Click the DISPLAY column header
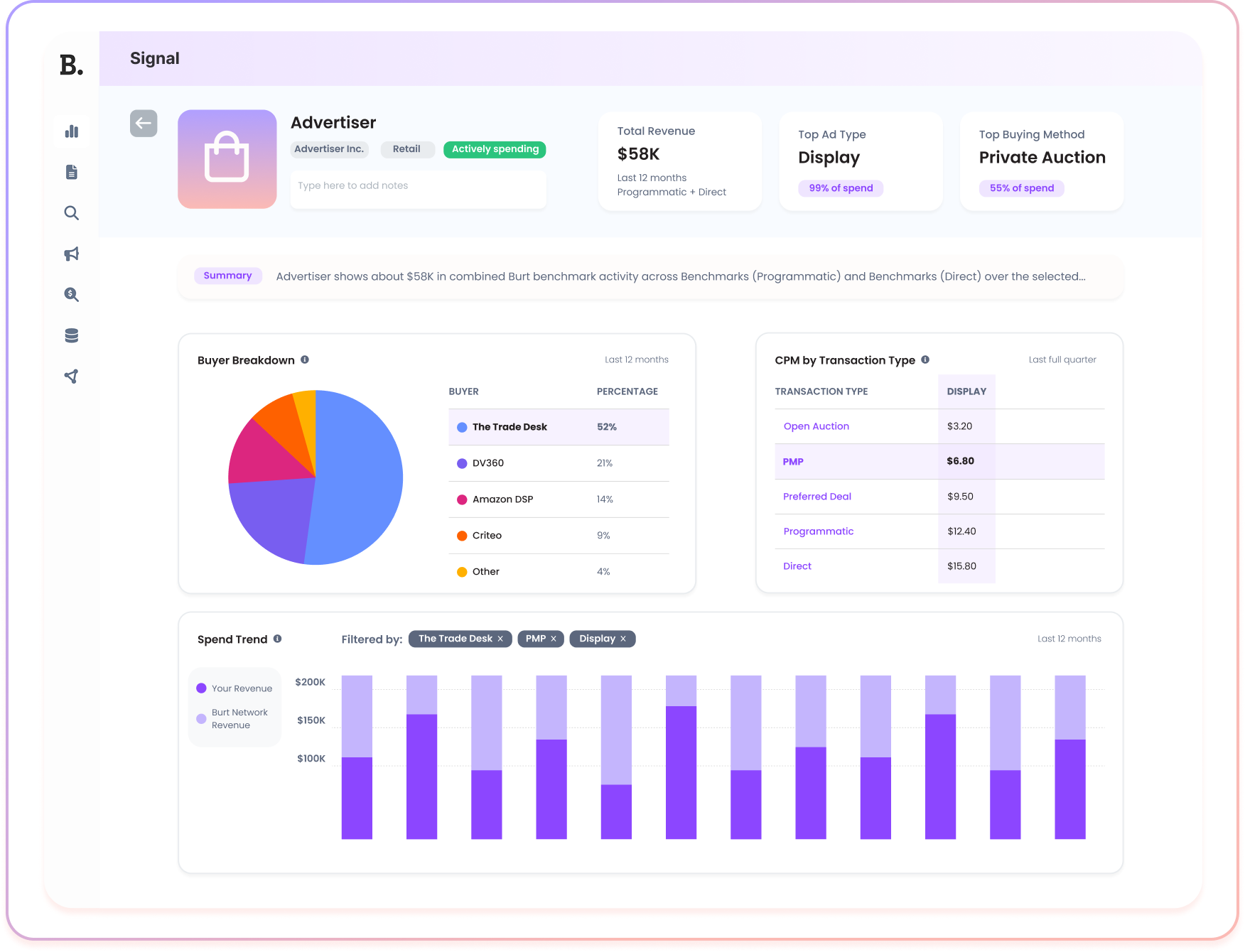Viewport: 1245px width, 952px height. [966, 391]
